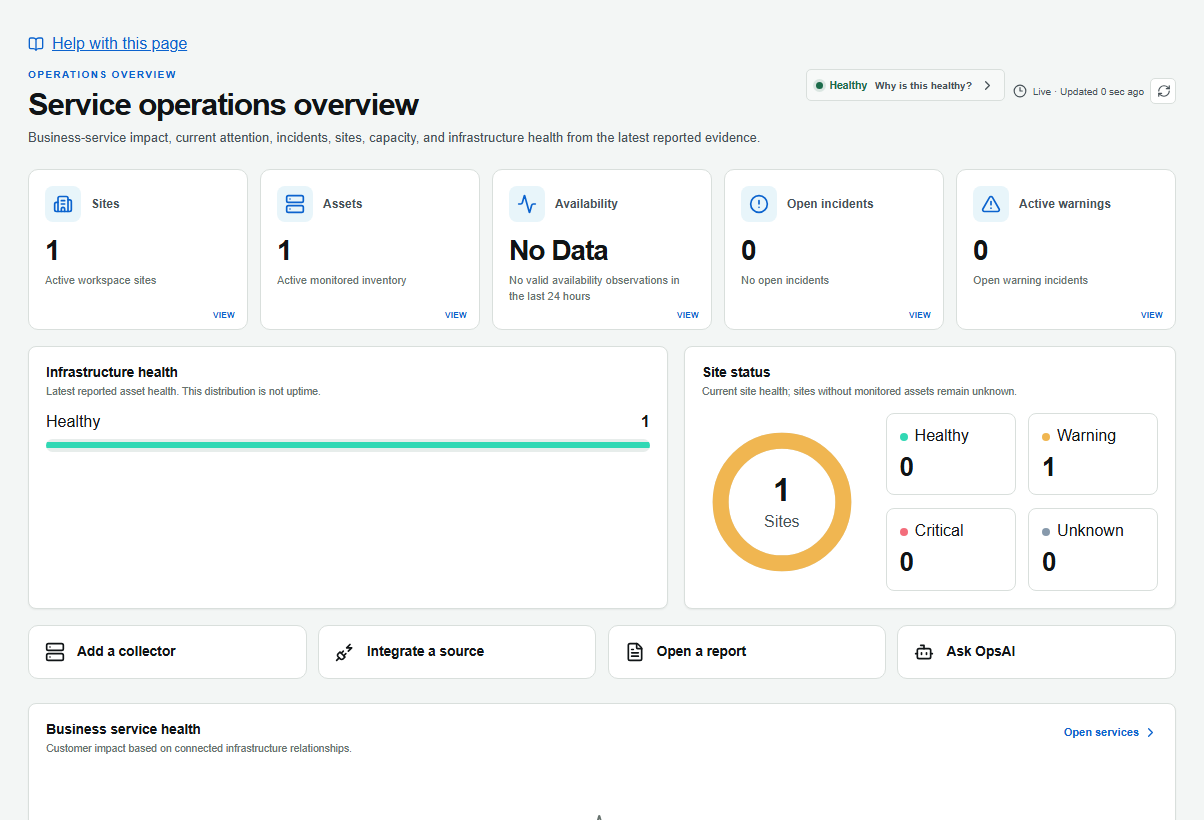Expand the chevron on the Healthy status badge
Image resolution: width=1204 pixels, height=820 pixels.
click(x=987, y=85)
